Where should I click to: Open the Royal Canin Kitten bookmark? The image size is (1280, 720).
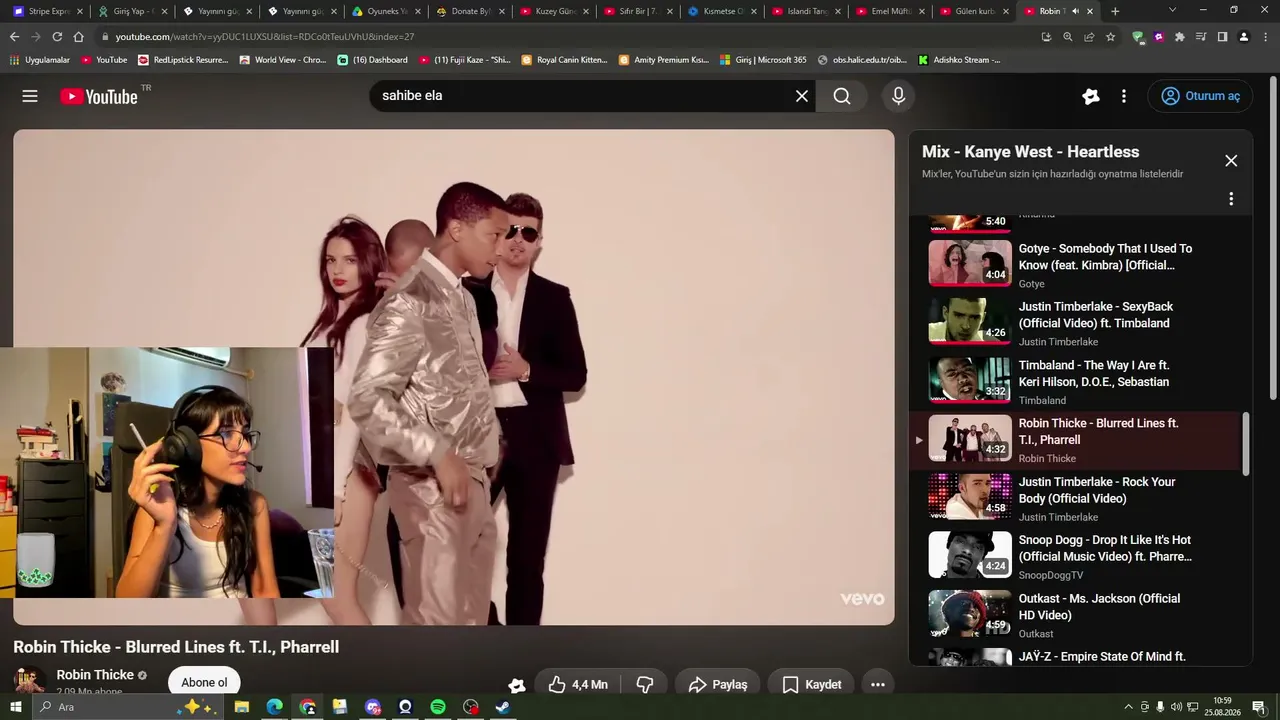(x=565, y=60)
